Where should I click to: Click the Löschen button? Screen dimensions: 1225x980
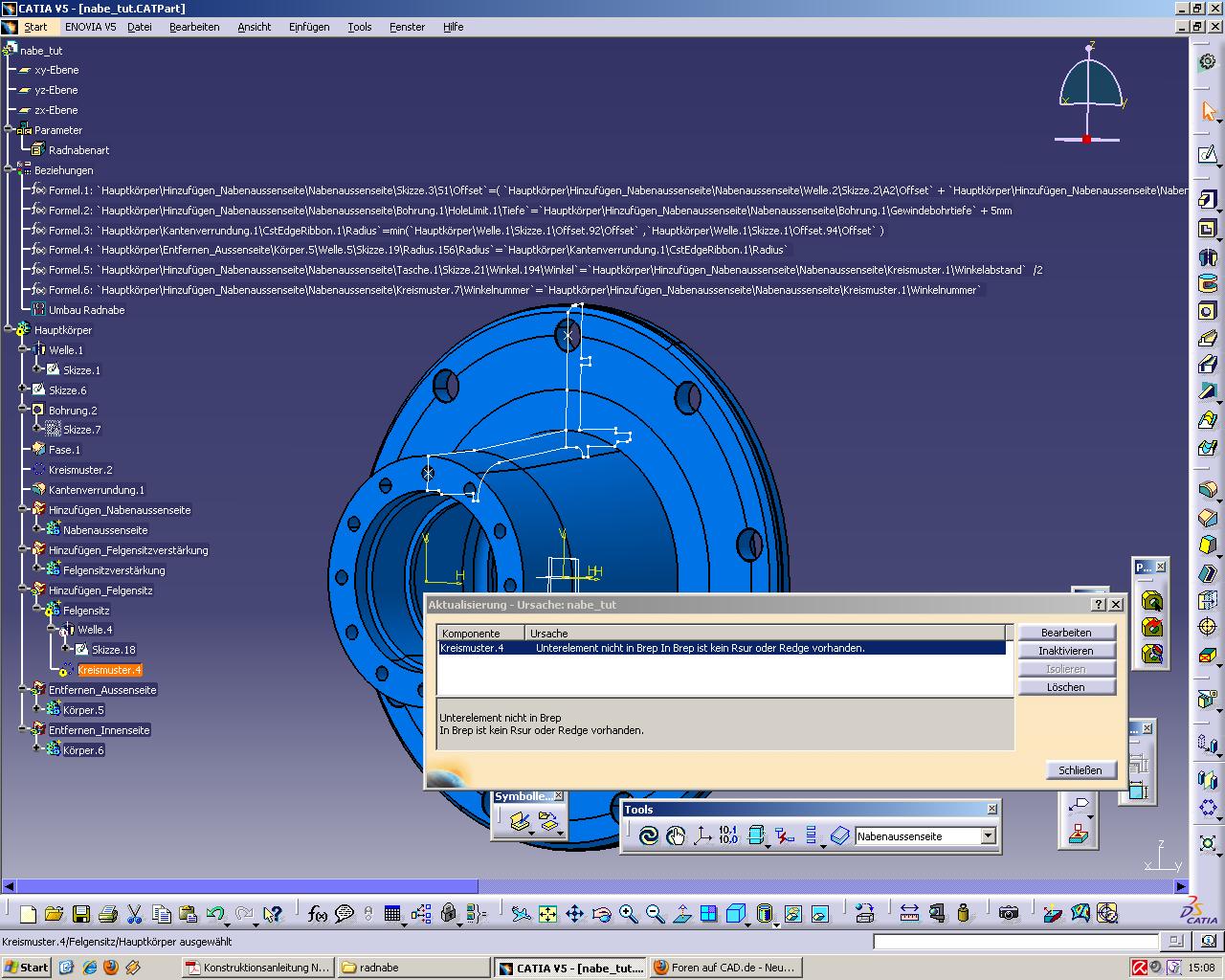1066,687
